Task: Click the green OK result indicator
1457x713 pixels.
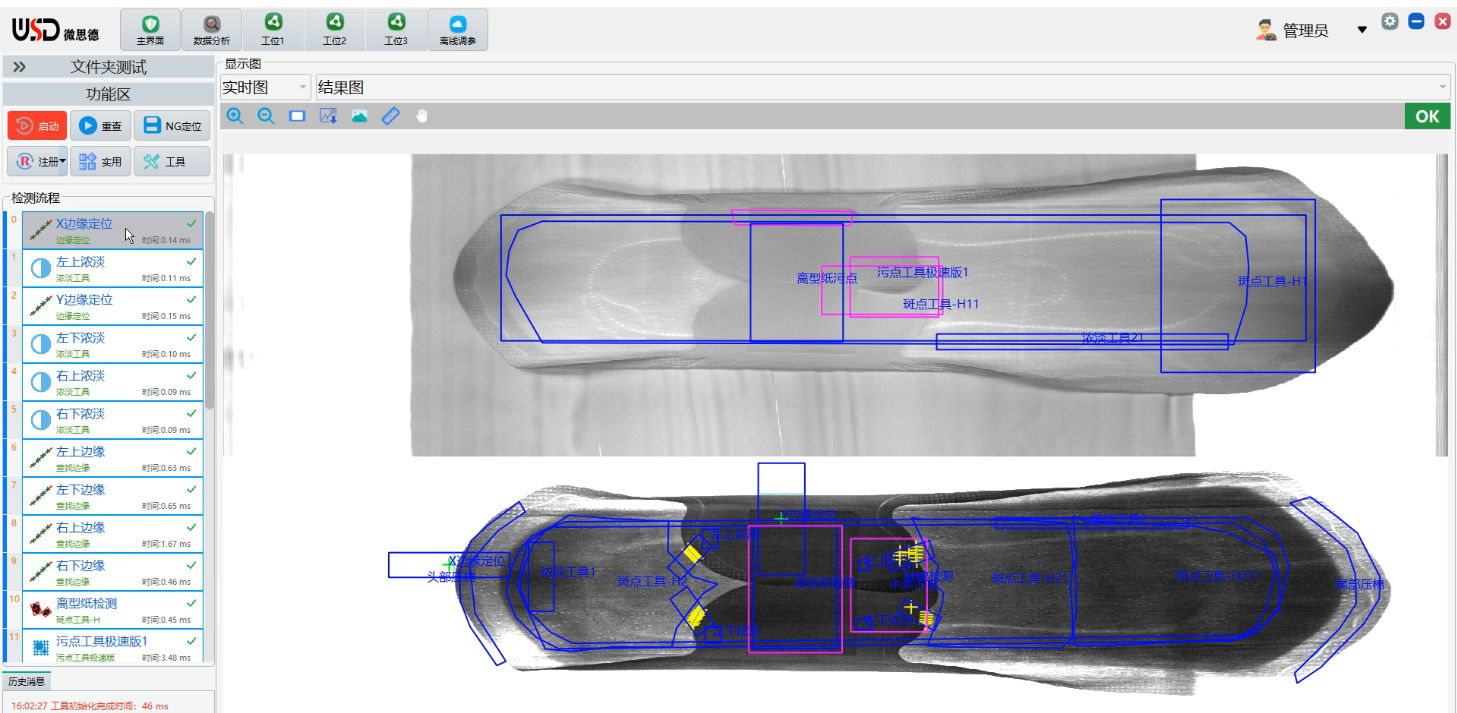Action: pos(1427,116)
